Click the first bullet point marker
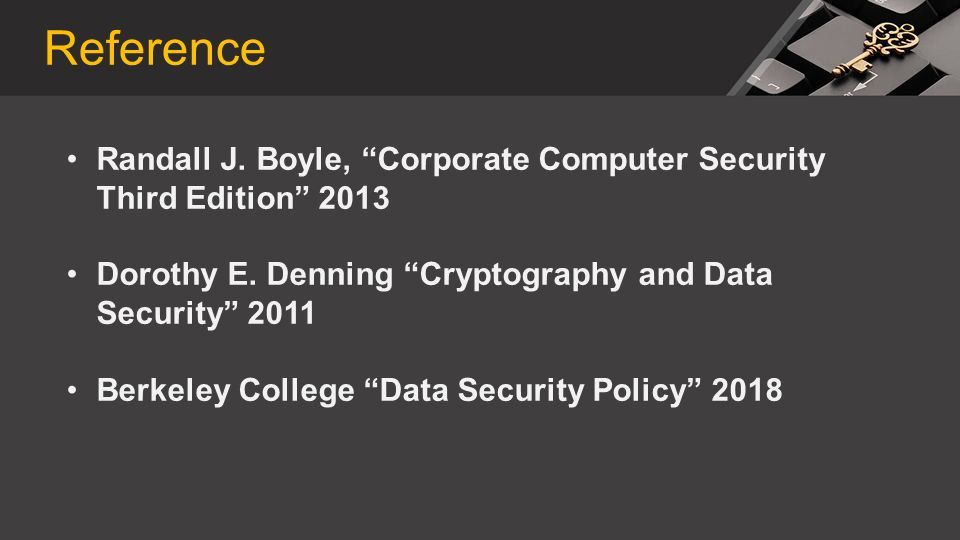Viewport: 960px width, 540px height. [x=72, y=159]
